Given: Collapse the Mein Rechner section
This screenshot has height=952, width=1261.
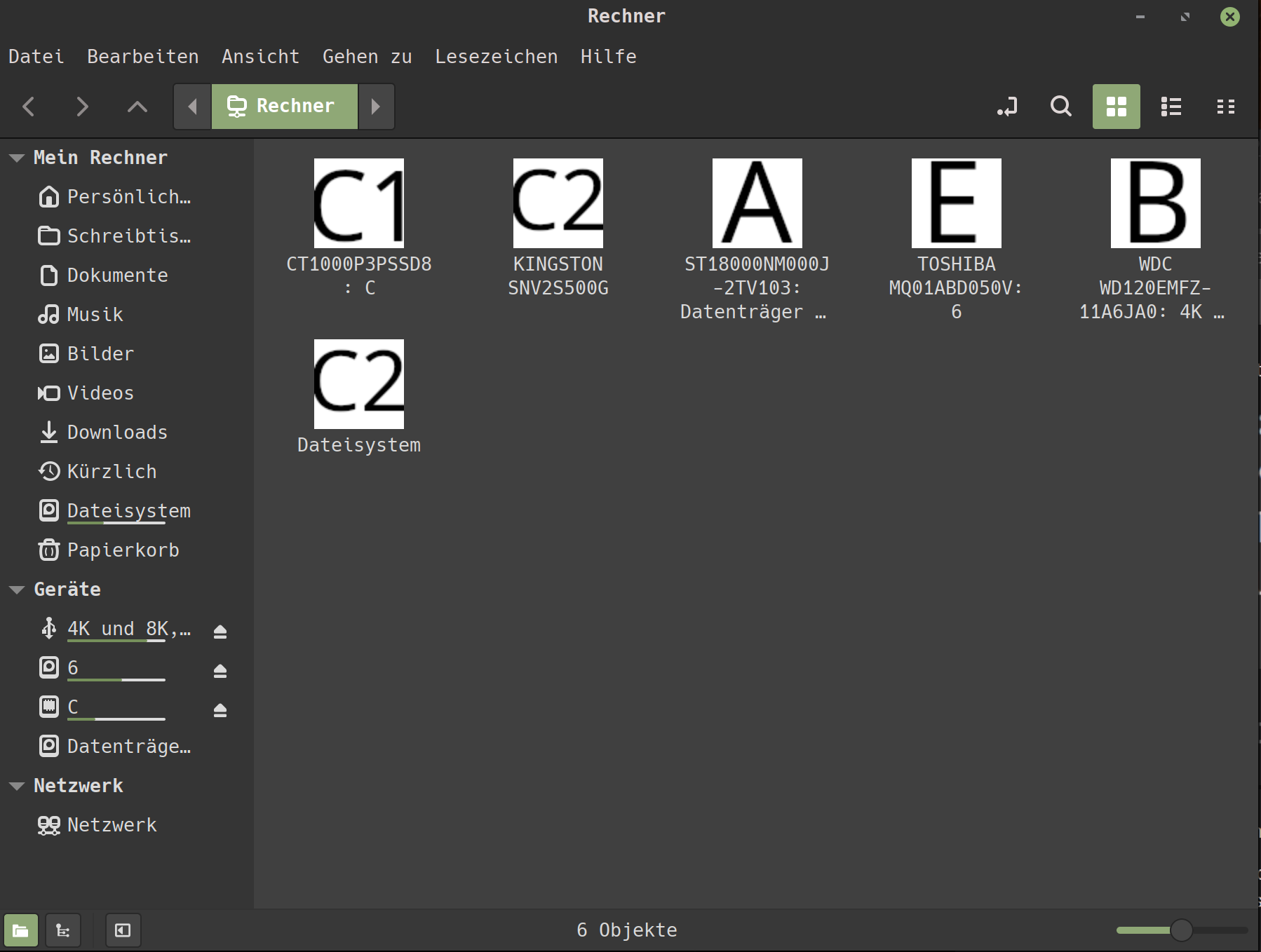Looking at the screenshot, I should coord(17,158).
